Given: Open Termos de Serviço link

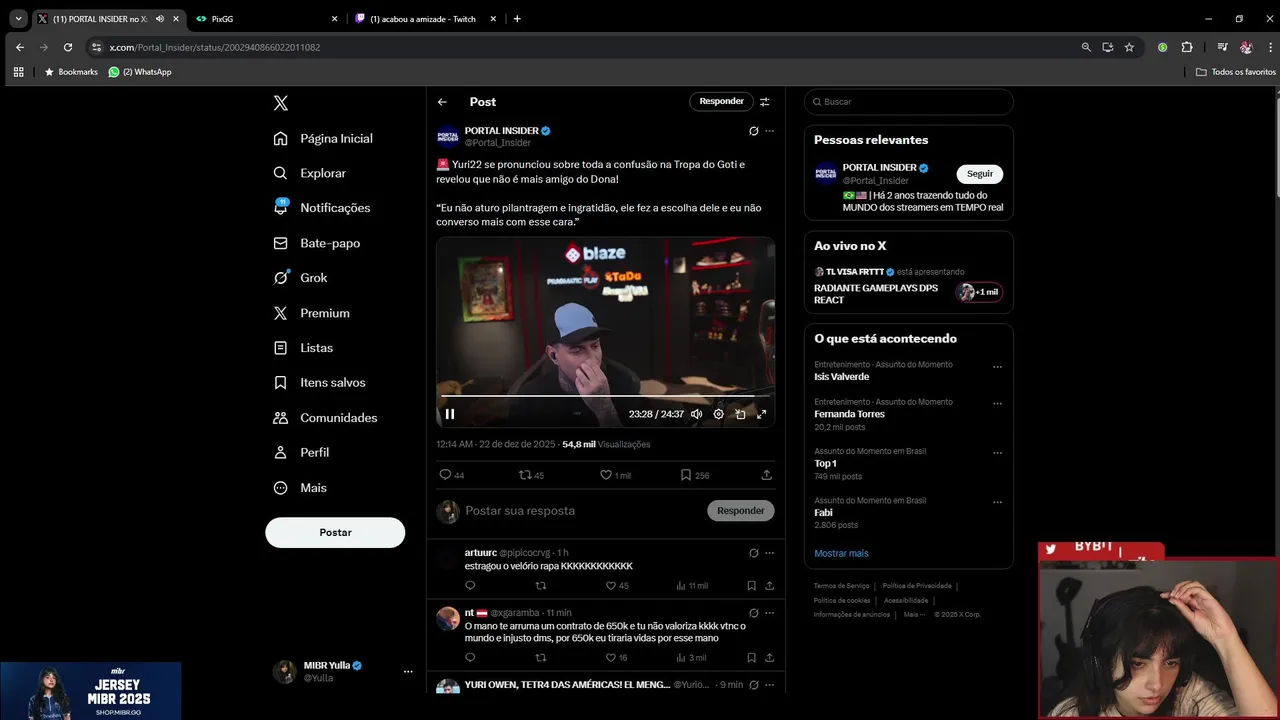Looking at the screenshot, I should 841,586.
